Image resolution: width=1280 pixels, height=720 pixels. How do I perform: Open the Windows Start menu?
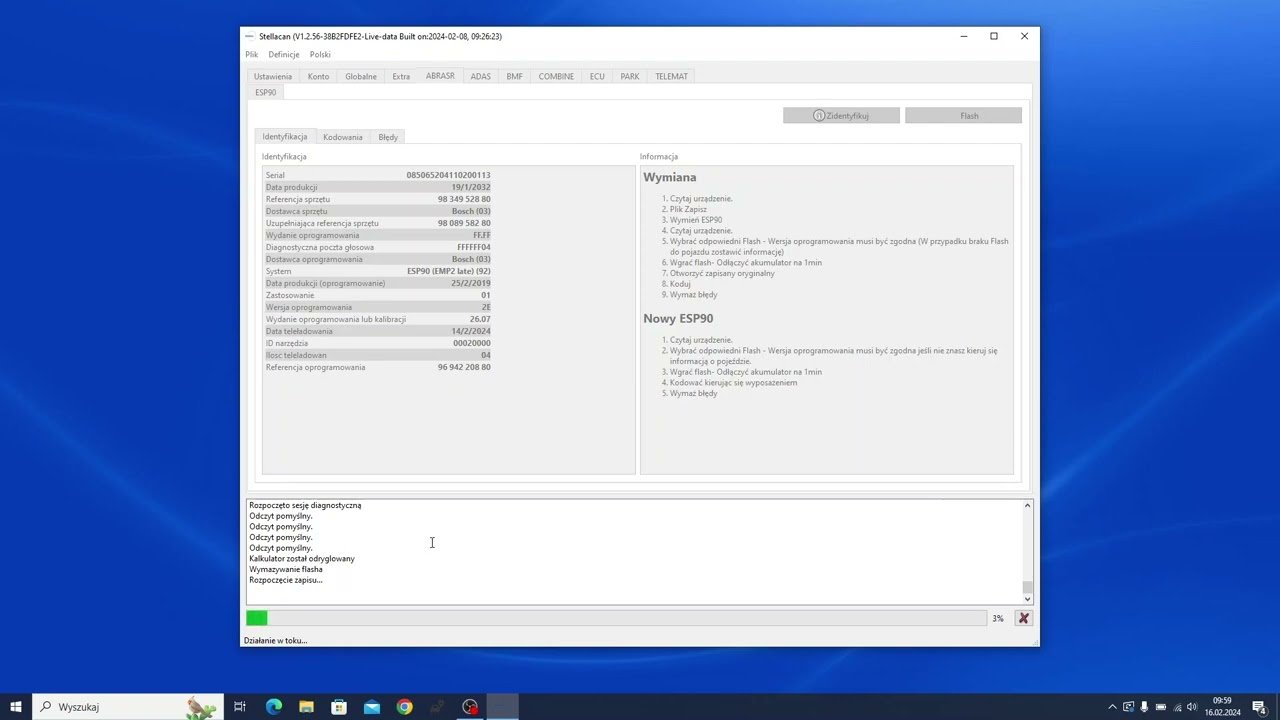16,707
